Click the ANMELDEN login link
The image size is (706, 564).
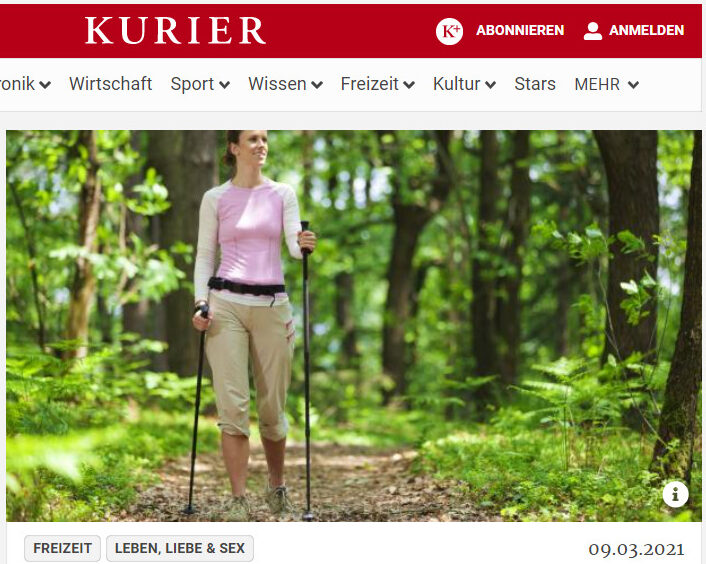pyautogui.click(x=647, y=30)
